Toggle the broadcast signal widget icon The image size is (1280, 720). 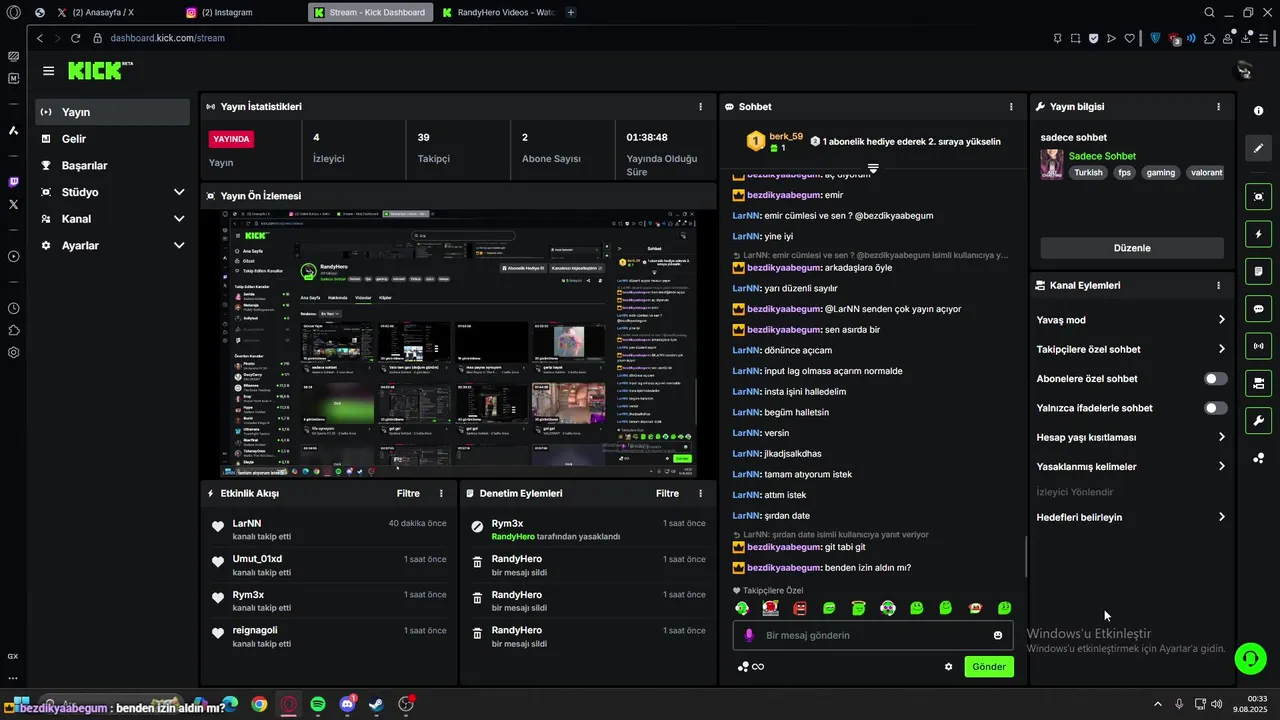pos(1258,346)
